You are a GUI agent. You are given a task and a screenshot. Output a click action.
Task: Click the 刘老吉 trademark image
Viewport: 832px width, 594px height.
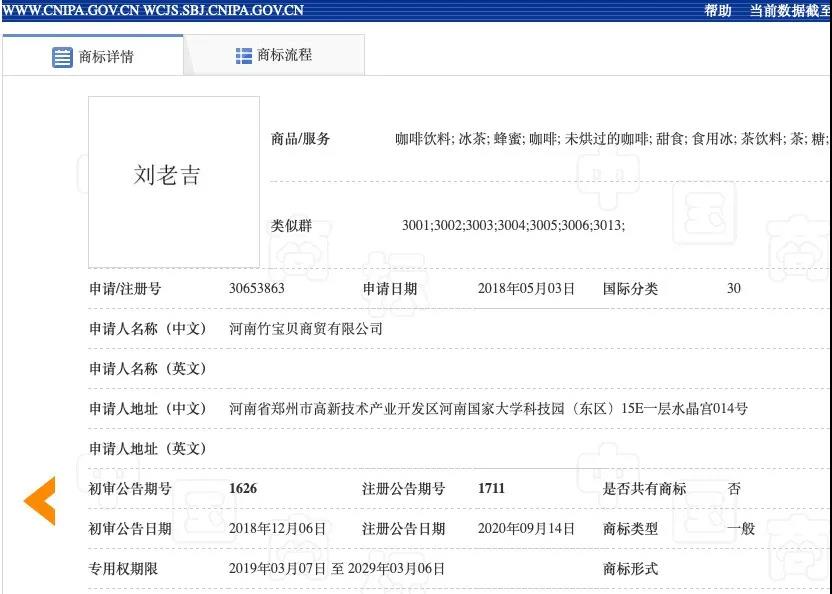174,182
